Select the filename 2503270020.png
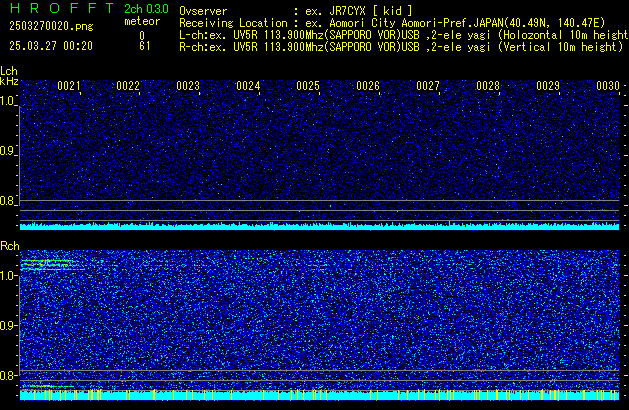Image resolution: width=629 pixels, height=410 pixels. [x=51, y=26]
